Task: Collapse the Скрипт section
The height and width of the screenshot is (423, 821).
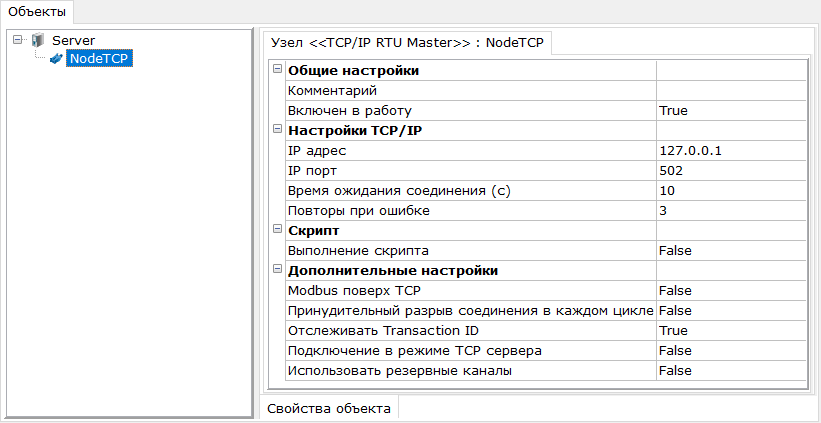Action: coord(278,230)
